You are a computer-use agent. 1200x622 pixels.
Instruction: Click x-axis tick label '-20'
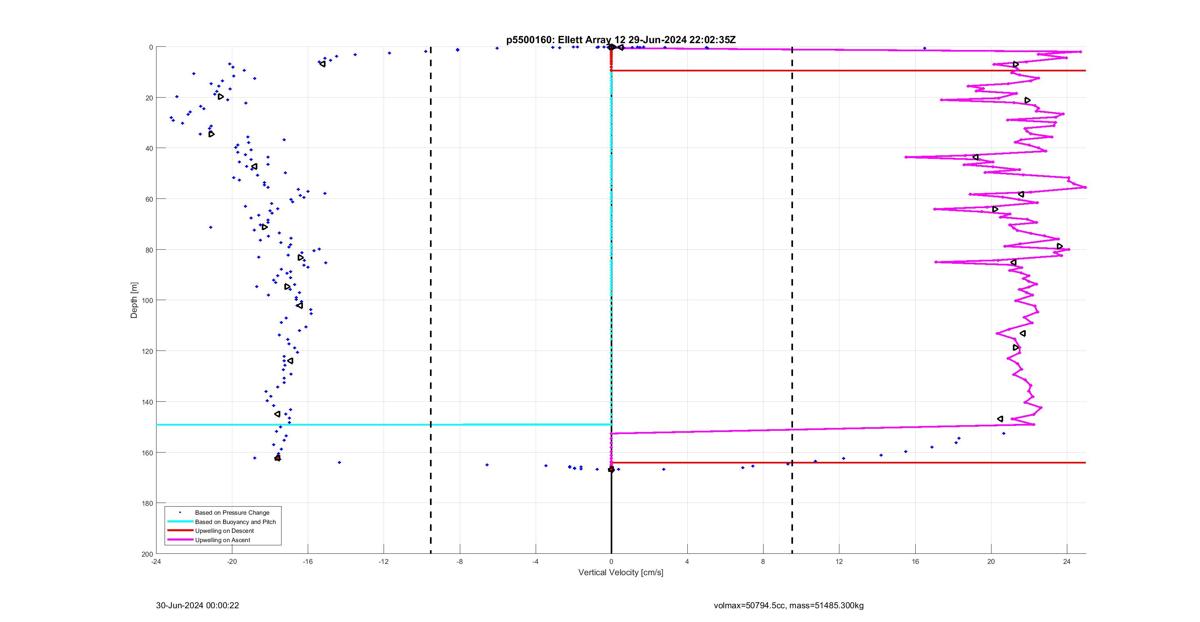click(232, 562)
